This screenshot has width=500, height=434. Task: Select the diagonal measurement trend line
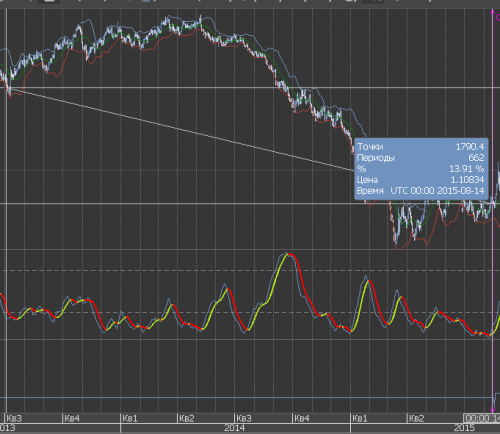tap(182, 129)
